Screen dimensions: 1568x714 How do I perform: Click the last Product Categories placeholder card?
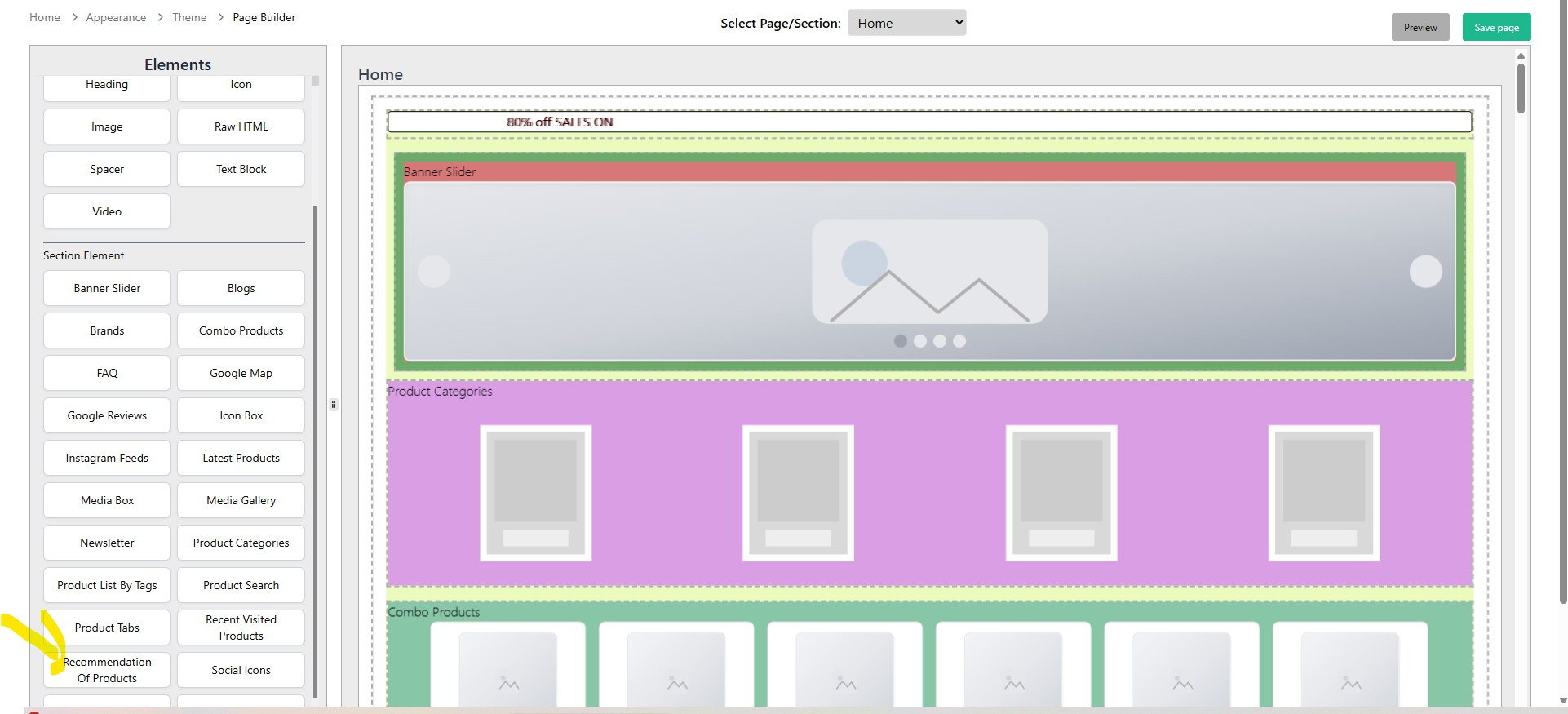(1324, 493)
